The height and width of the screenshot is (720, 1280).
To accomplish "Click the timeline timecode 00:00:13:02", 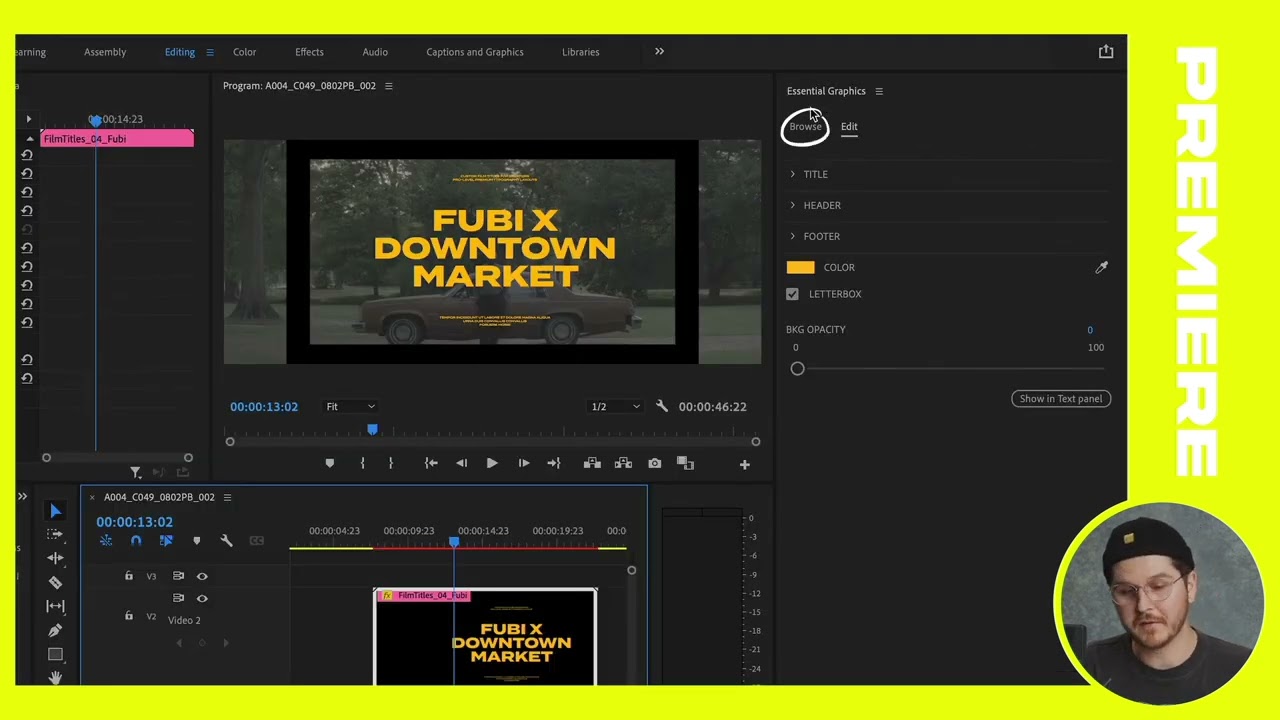I will click(134, 522).
